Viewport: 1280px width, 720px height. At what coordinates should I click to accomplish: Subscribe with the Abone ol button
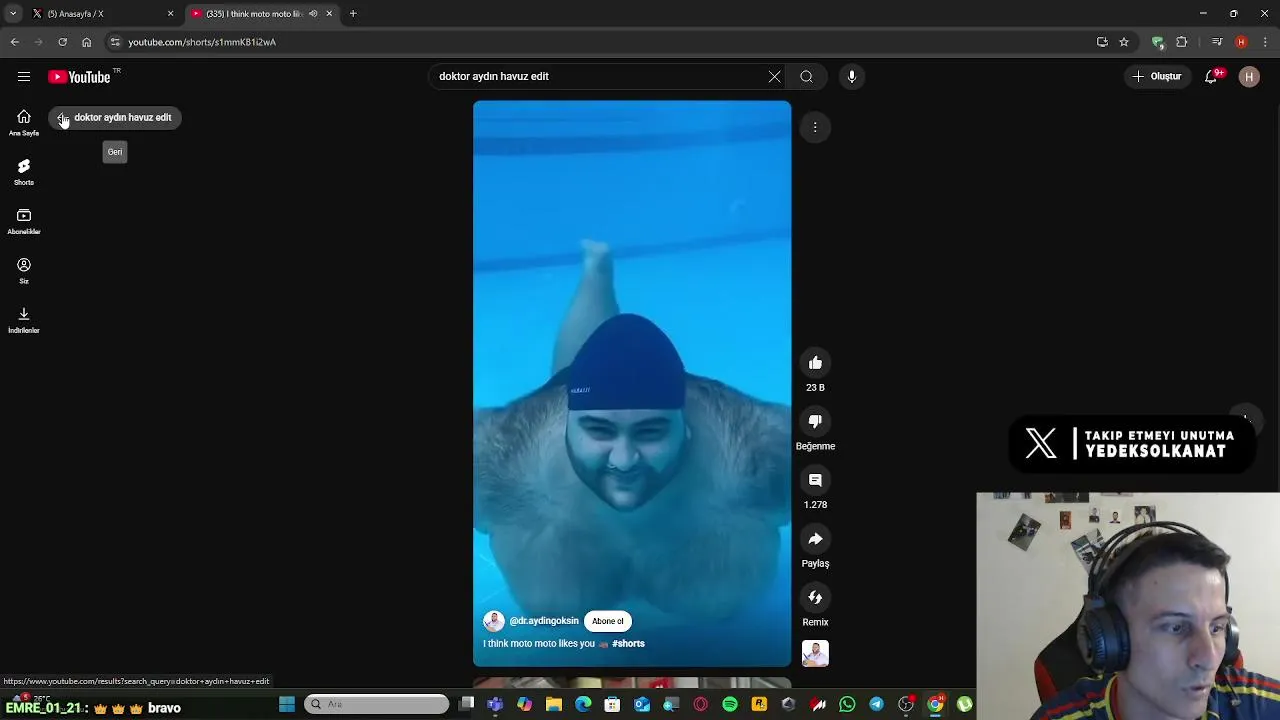(x=607, y=621)
